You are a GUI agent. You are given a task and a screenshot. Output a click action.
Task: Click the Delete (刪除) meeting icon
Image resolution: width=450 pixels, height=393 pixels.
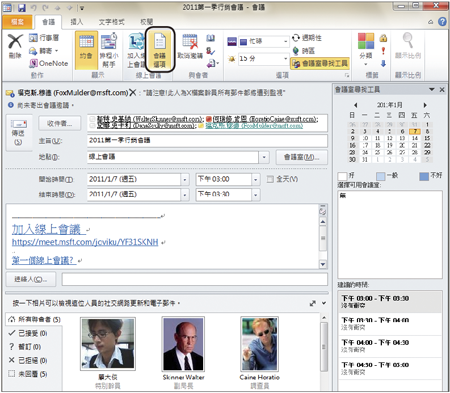pos(15,46)
